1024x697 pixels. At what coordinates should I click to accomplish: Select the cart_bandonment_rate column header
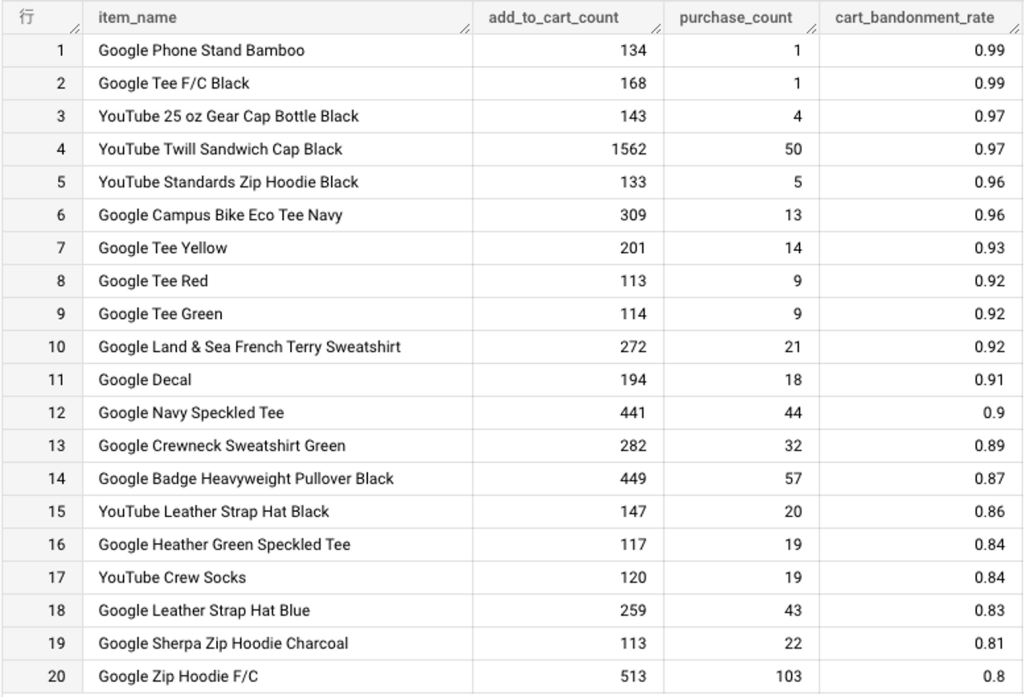(x=920, y=18)
